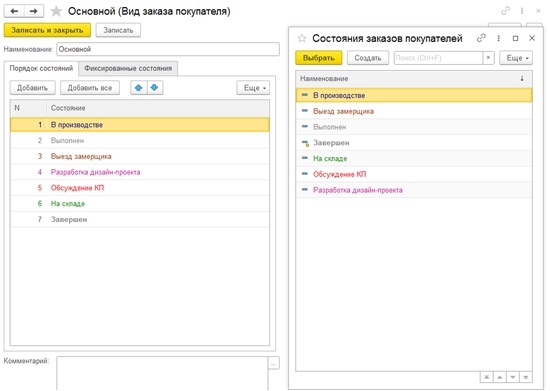
Task: Select row 6 На складе in order table
Action: (140, 204)
